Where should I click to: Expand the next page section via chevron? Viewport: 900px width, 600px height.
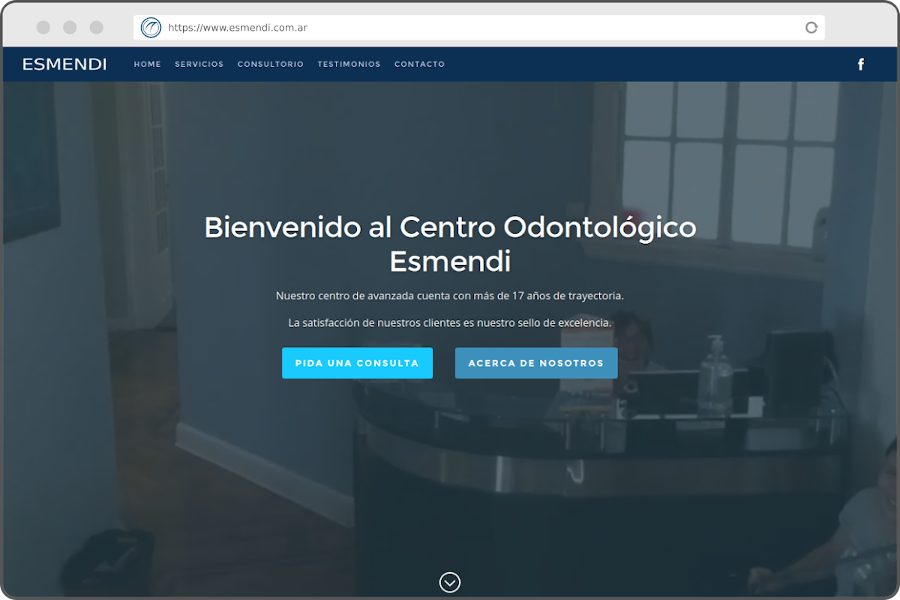449,582
